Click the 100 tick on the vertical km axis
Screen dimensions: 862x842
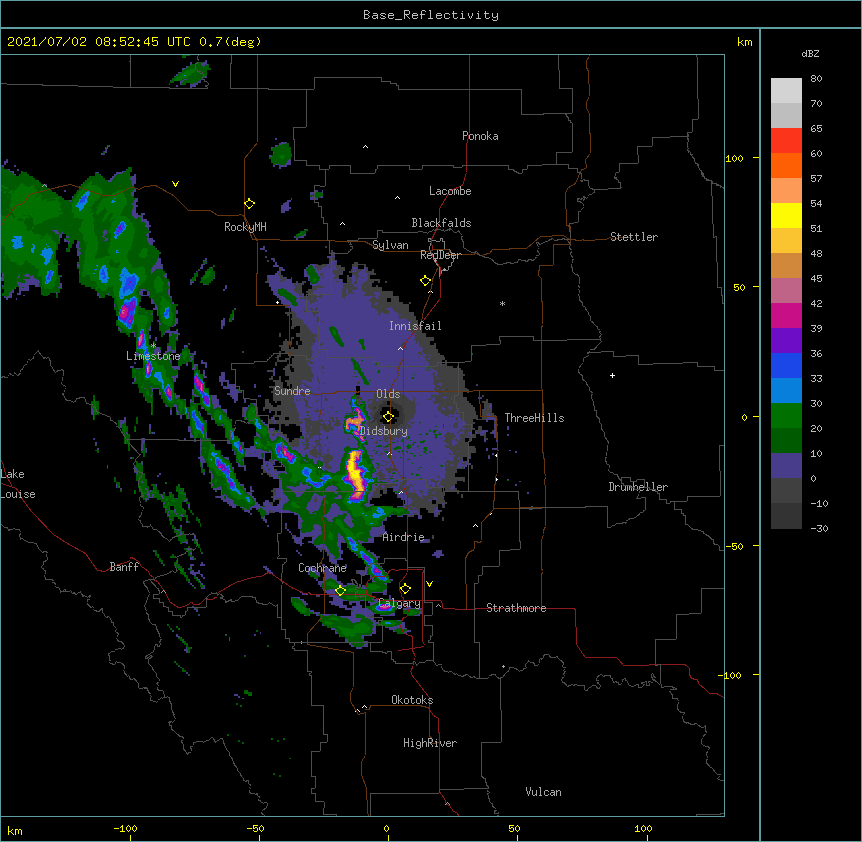click(x=734, y=158)
